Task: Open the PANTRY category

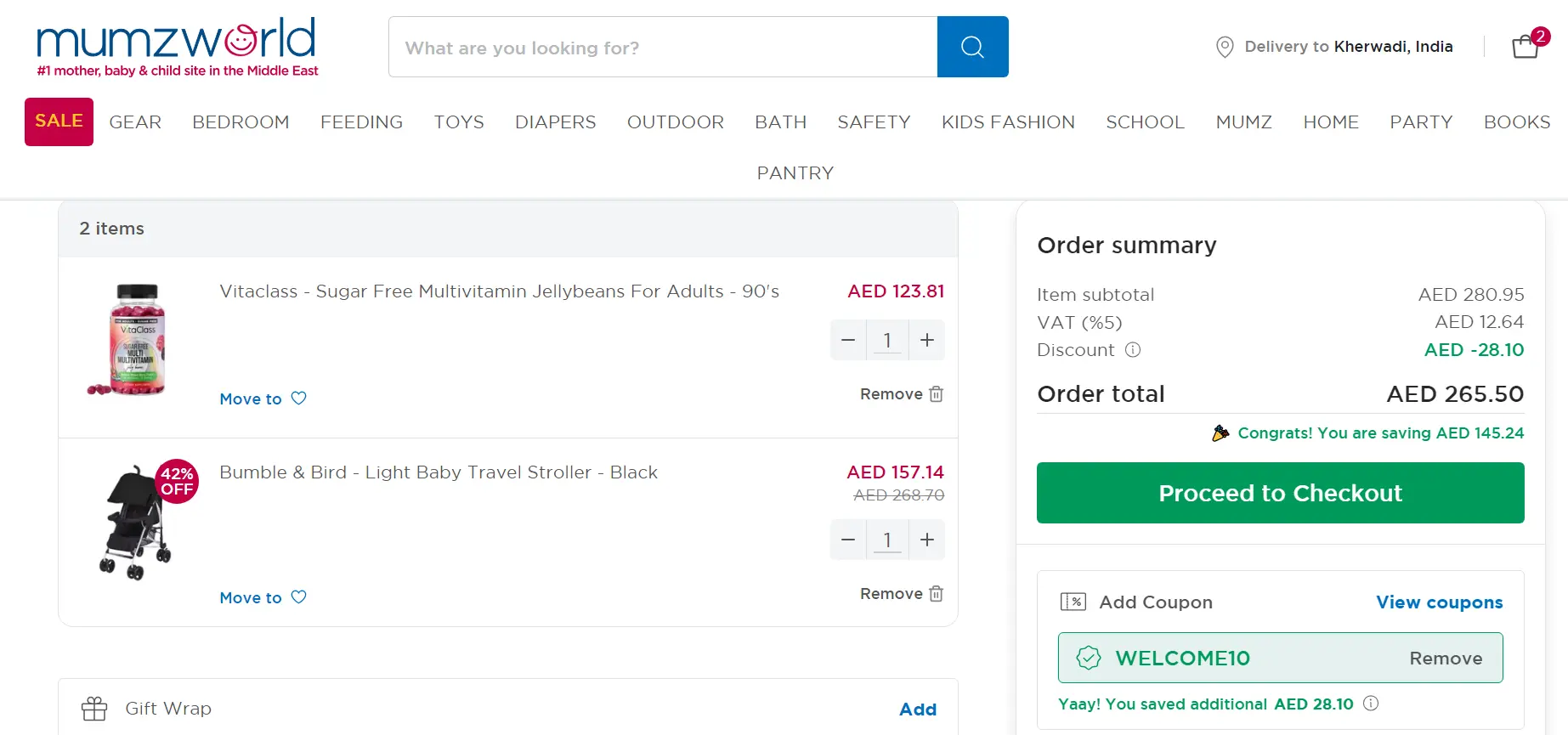Action: click(795, 173)
